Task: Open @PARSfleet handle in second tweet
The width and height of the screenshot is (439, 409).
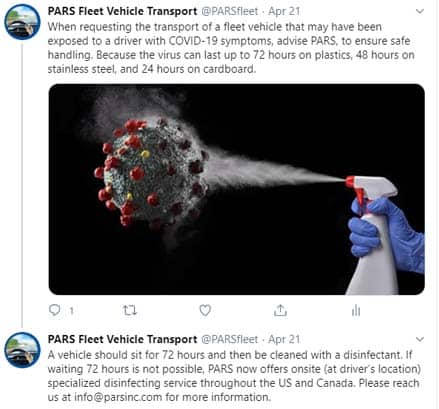Action: click(x=230, y=339)
